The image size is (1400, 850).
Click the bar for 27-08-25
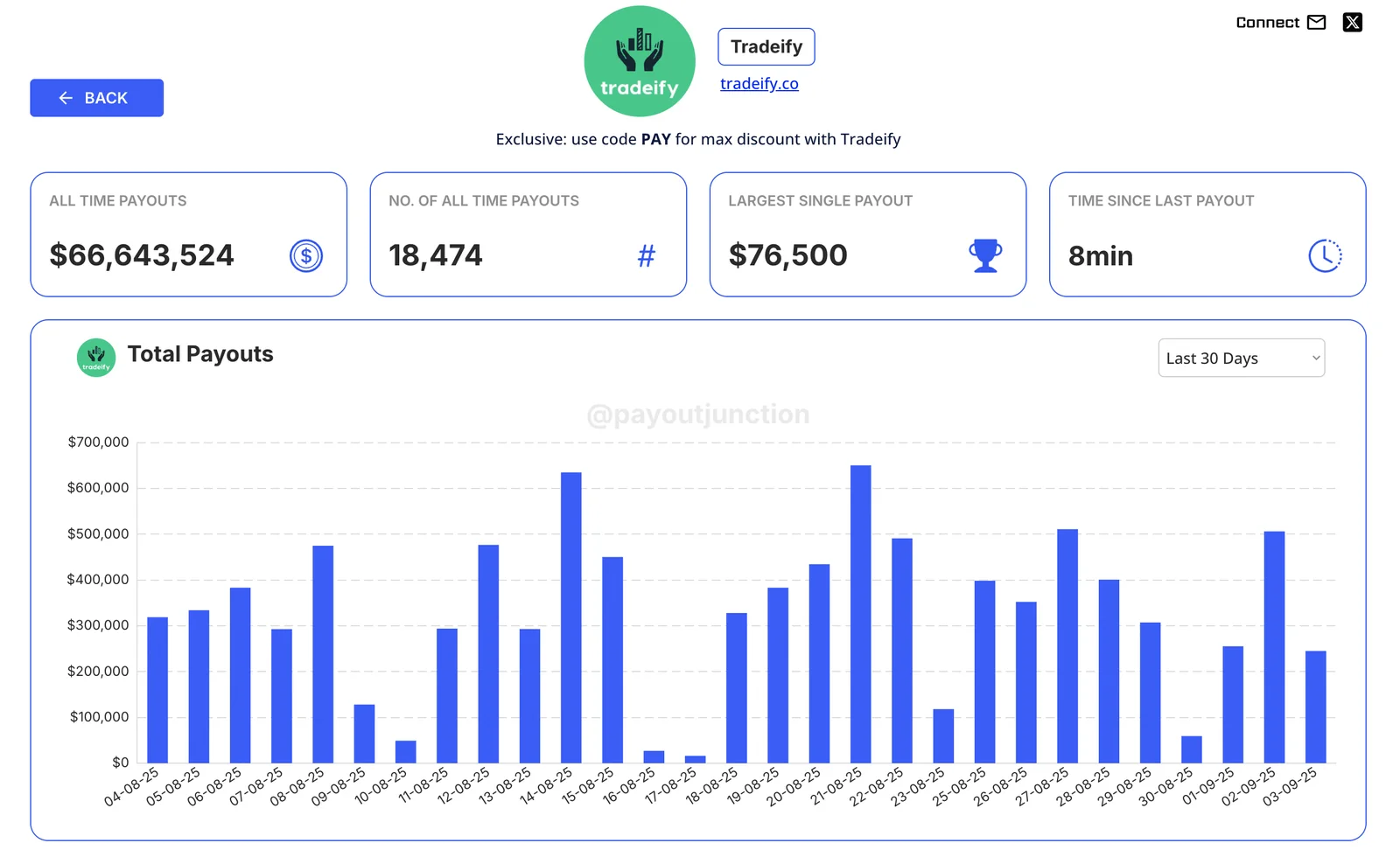coord(1067,646)
